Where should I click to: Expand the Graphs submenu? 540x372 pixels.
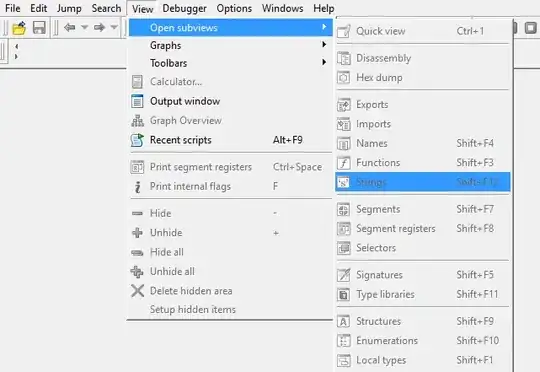coord(230,45)
